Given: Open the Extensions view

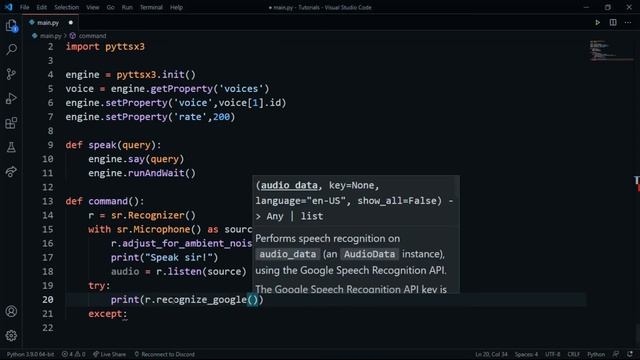Looking at the screenshot, I should pyautogui.click(x=11, y=123).
